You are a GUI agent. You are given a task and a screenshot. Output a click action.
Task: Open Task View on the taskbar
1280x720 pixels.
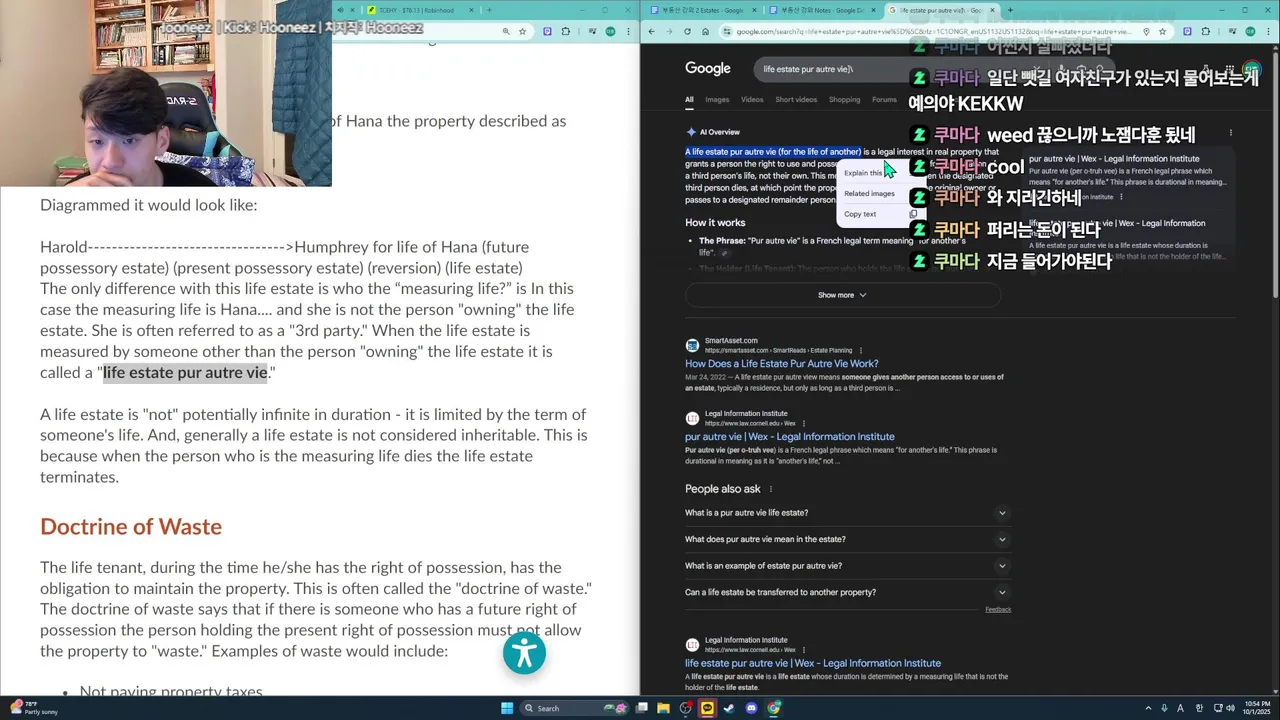tap(641, 708)
